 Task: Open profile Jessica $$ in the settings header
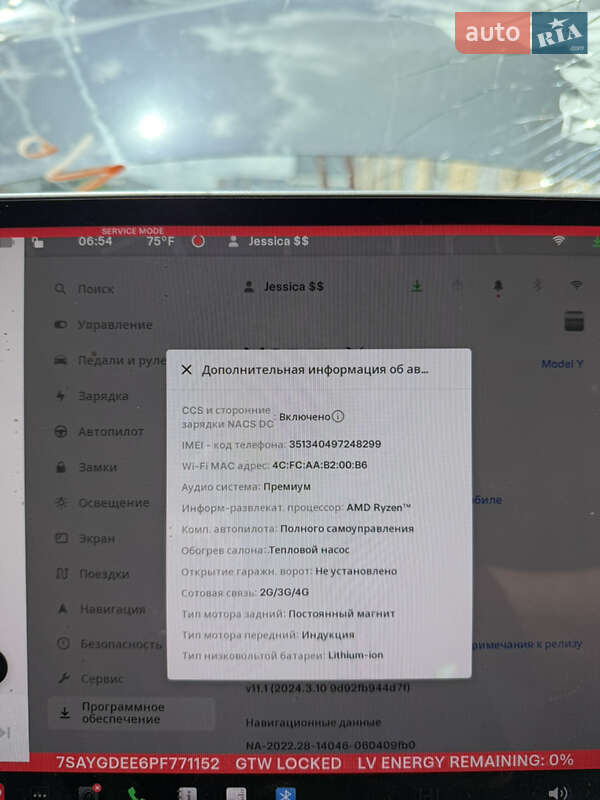tap(284, 287)
